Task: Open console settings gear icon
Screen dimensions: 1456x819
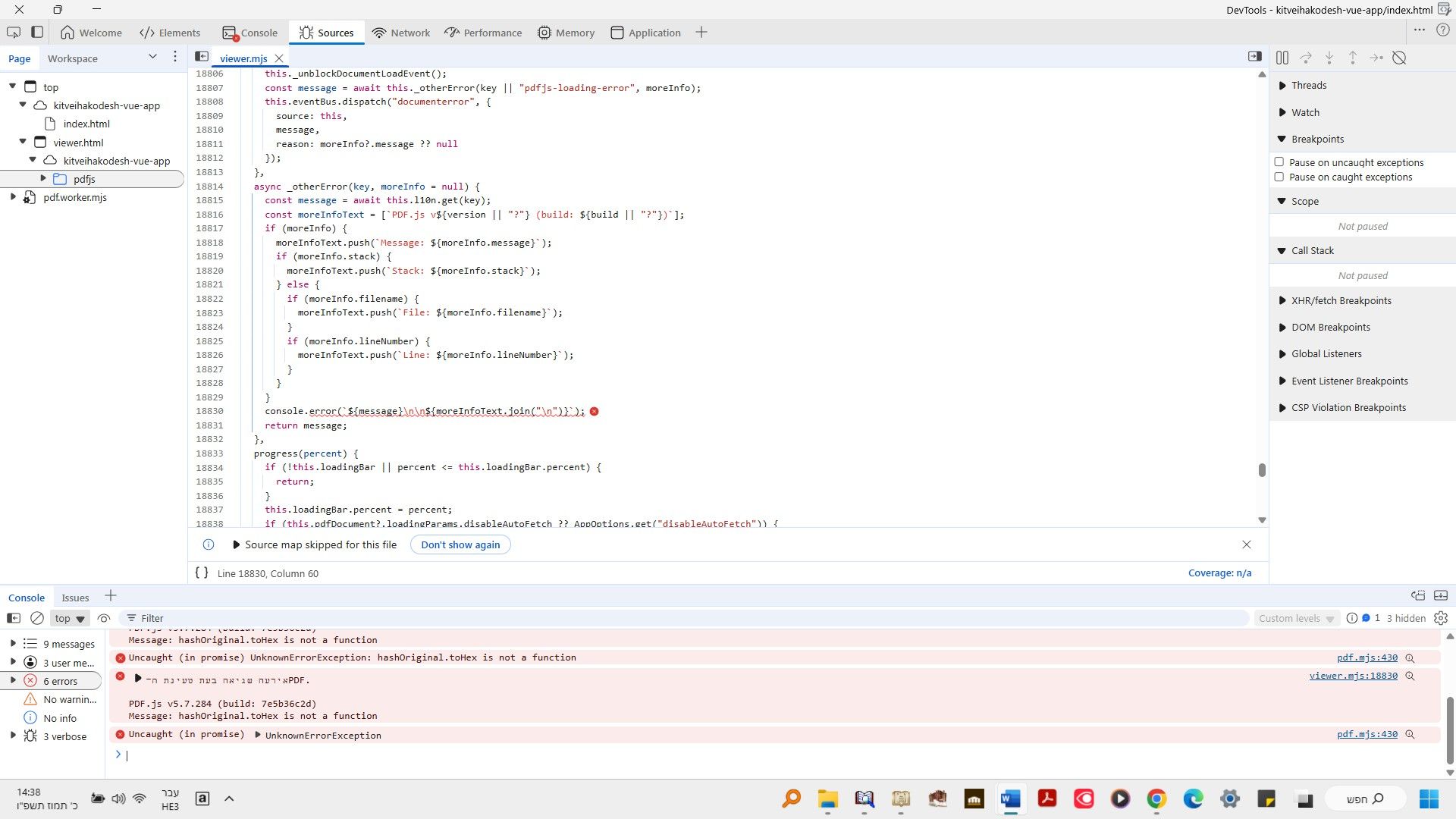Action: click(x=1441, y=618)
